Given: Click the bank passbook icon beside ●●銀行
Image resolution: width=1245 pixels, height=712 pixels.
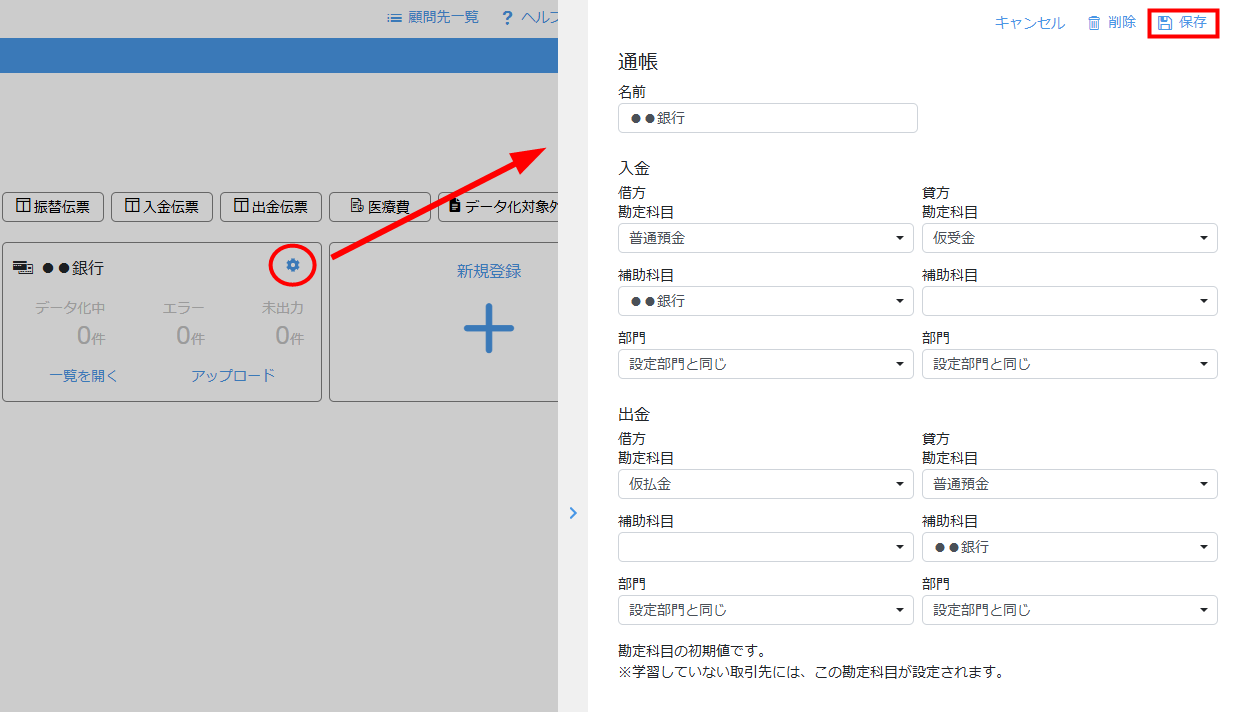Looking at the screenshot, I should 22,268.
